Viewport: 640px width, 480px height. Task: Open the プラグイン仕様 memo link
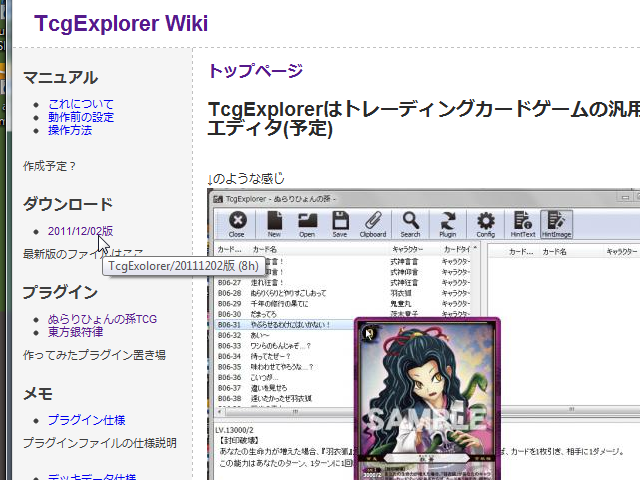pos(86,419)
